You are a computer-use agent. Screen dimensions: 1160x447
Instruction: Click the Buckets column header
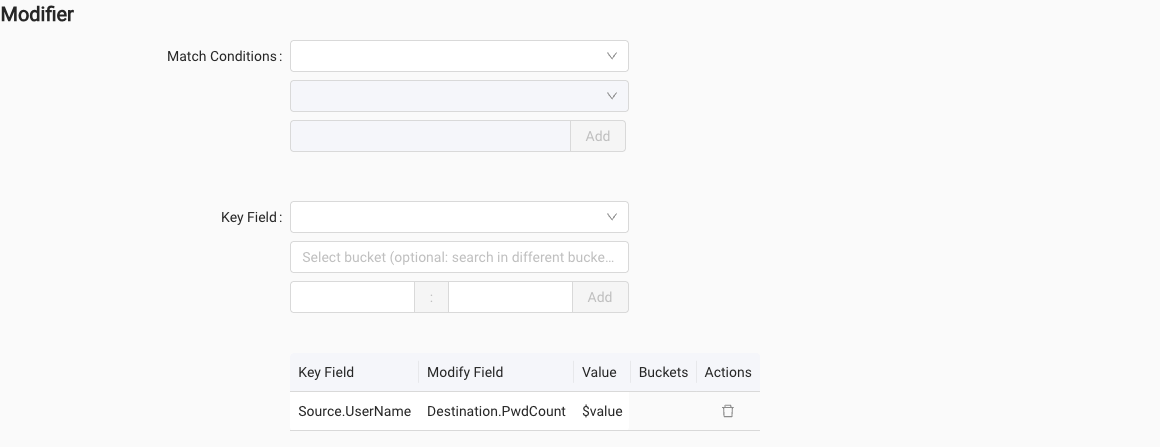(663, 372)
